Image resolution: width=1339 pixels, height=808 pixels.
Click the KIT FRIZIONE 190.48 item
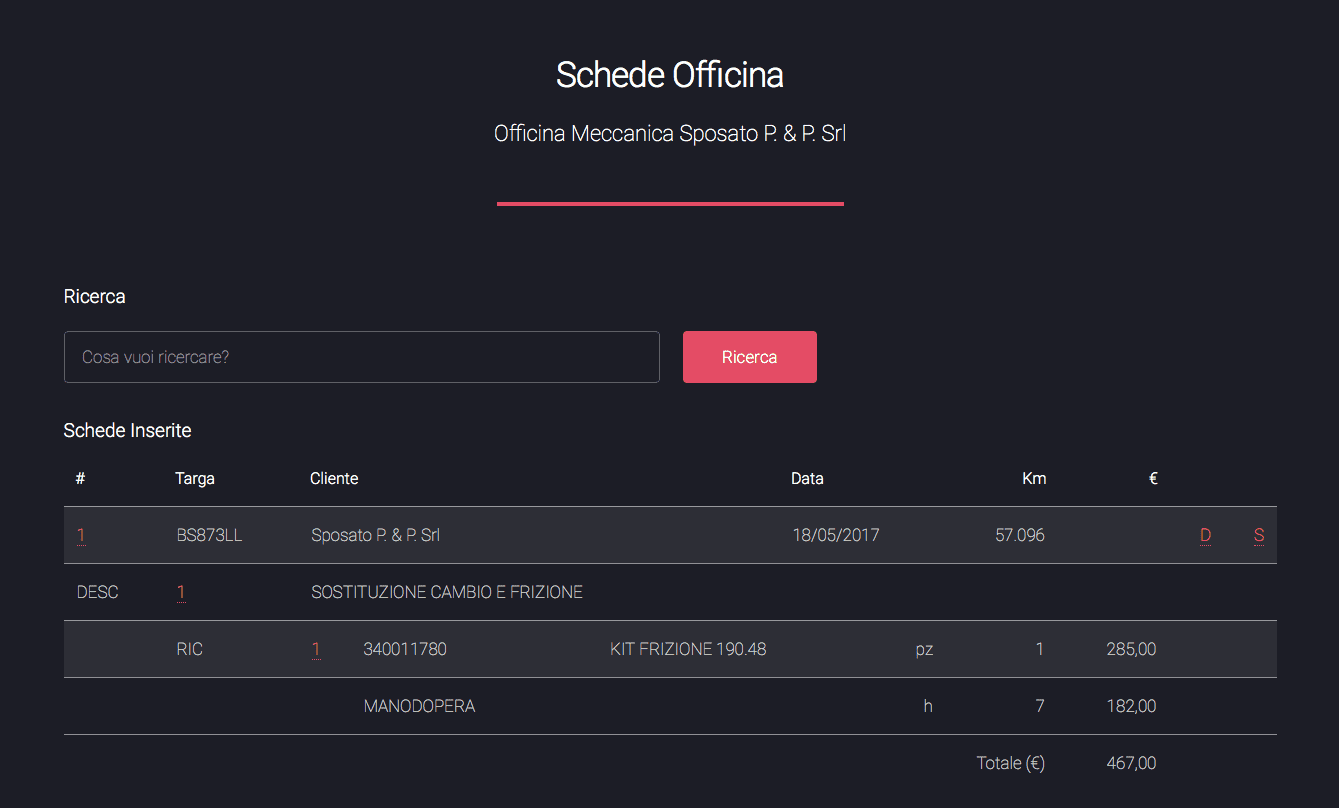[688, 649]
